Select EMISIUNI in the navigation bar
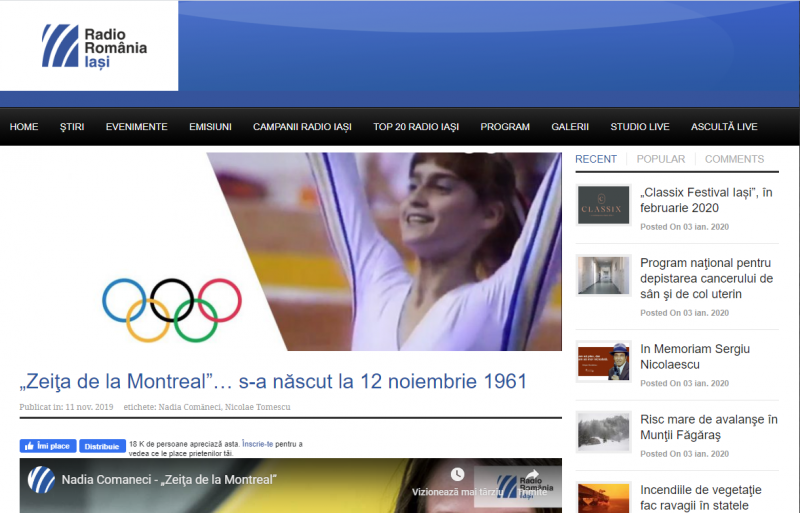The image size is (800, 513). coord(210,127)
